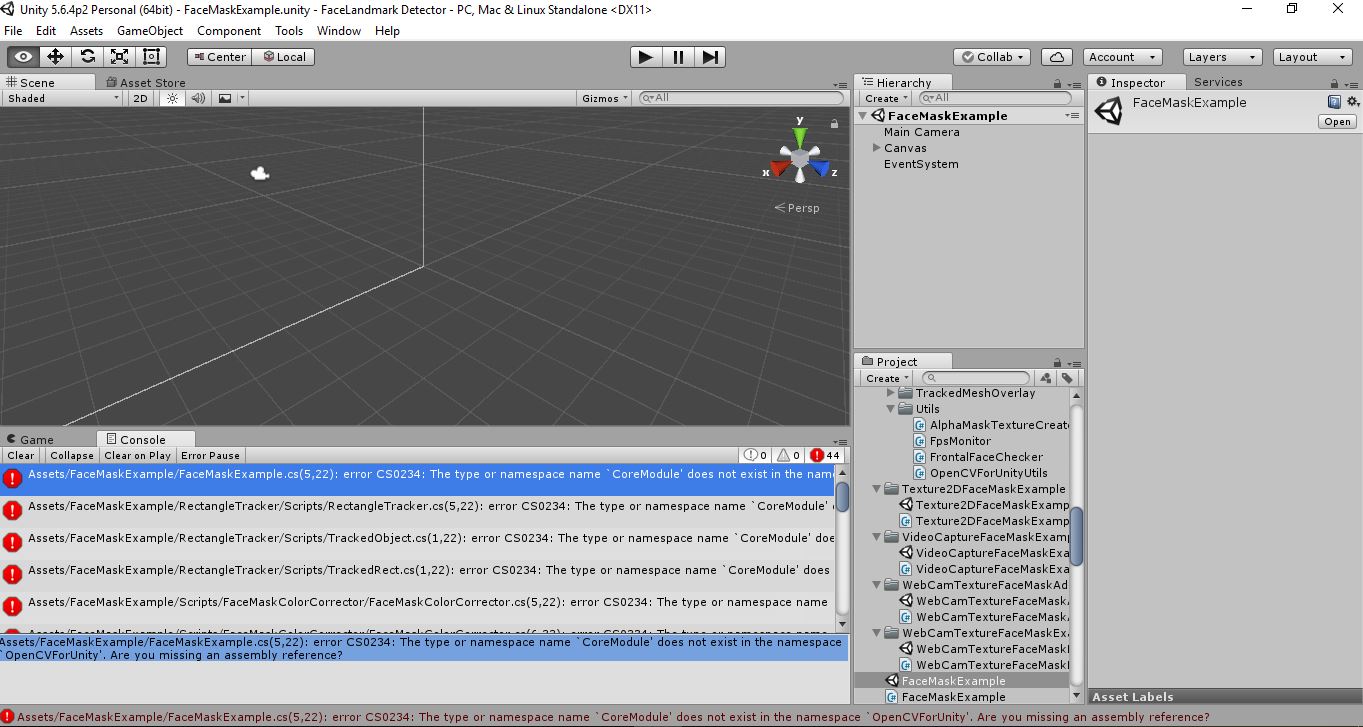Viewport: 1363px width, 727px height.
Task: Select the Rotate tool
Action: (x=88, y=57)
